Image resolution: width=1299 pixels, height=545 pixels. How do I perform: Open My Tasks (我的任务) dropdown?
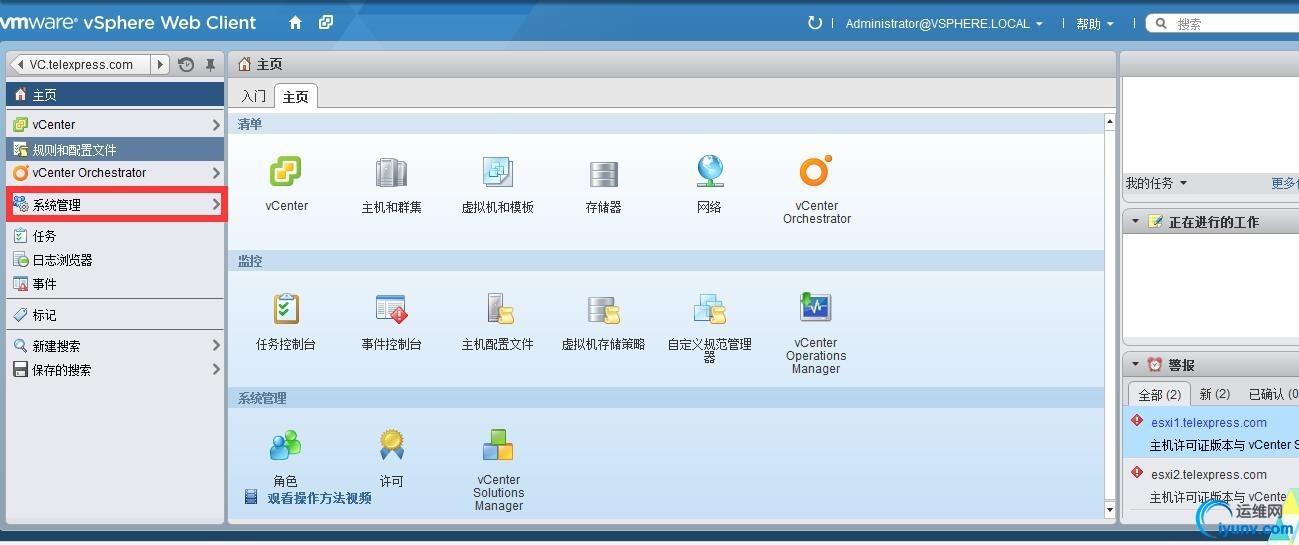click(1156, 183)
